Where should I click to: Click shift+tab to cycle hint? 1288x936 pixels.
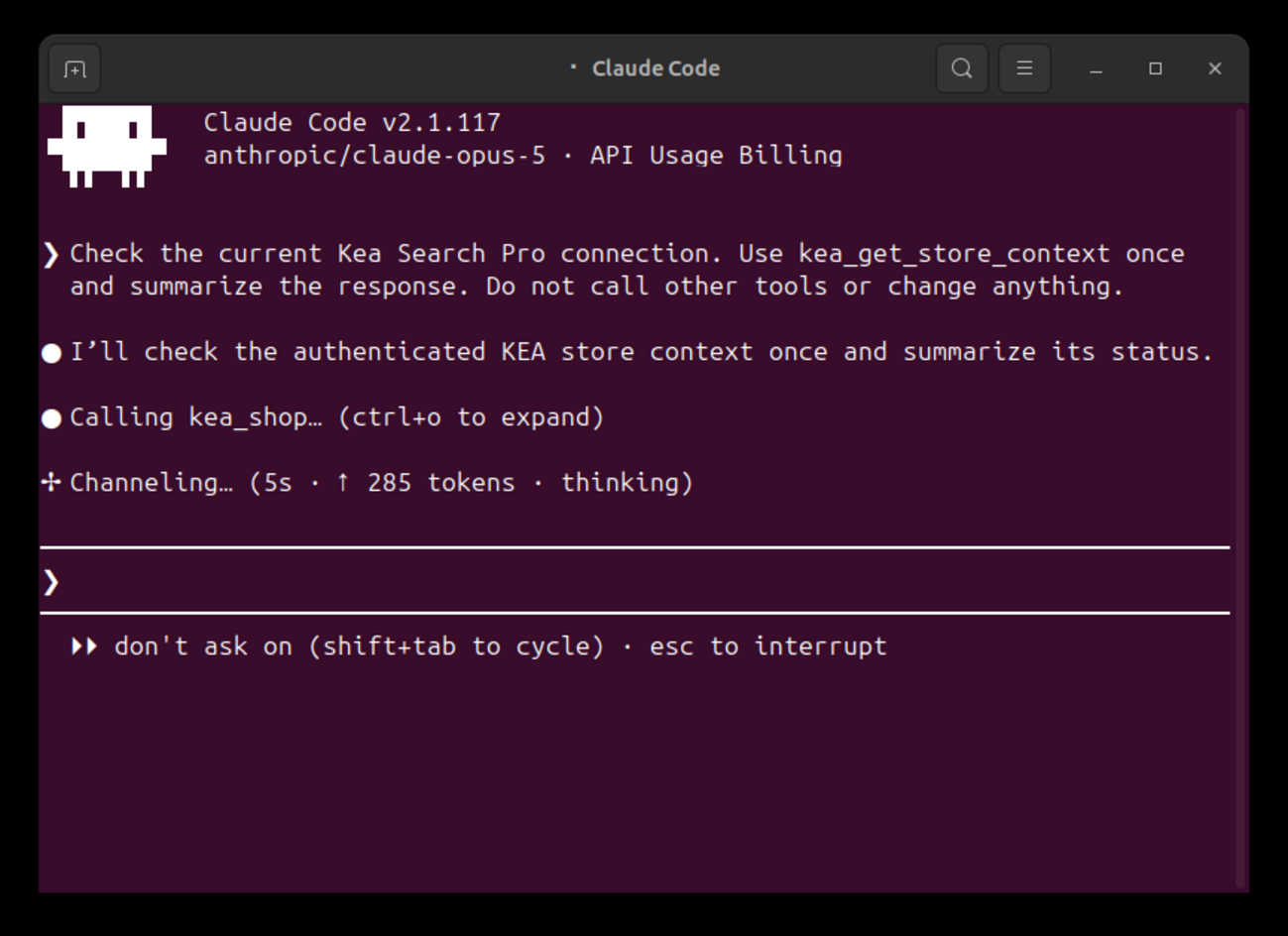[x=456, y=646]
